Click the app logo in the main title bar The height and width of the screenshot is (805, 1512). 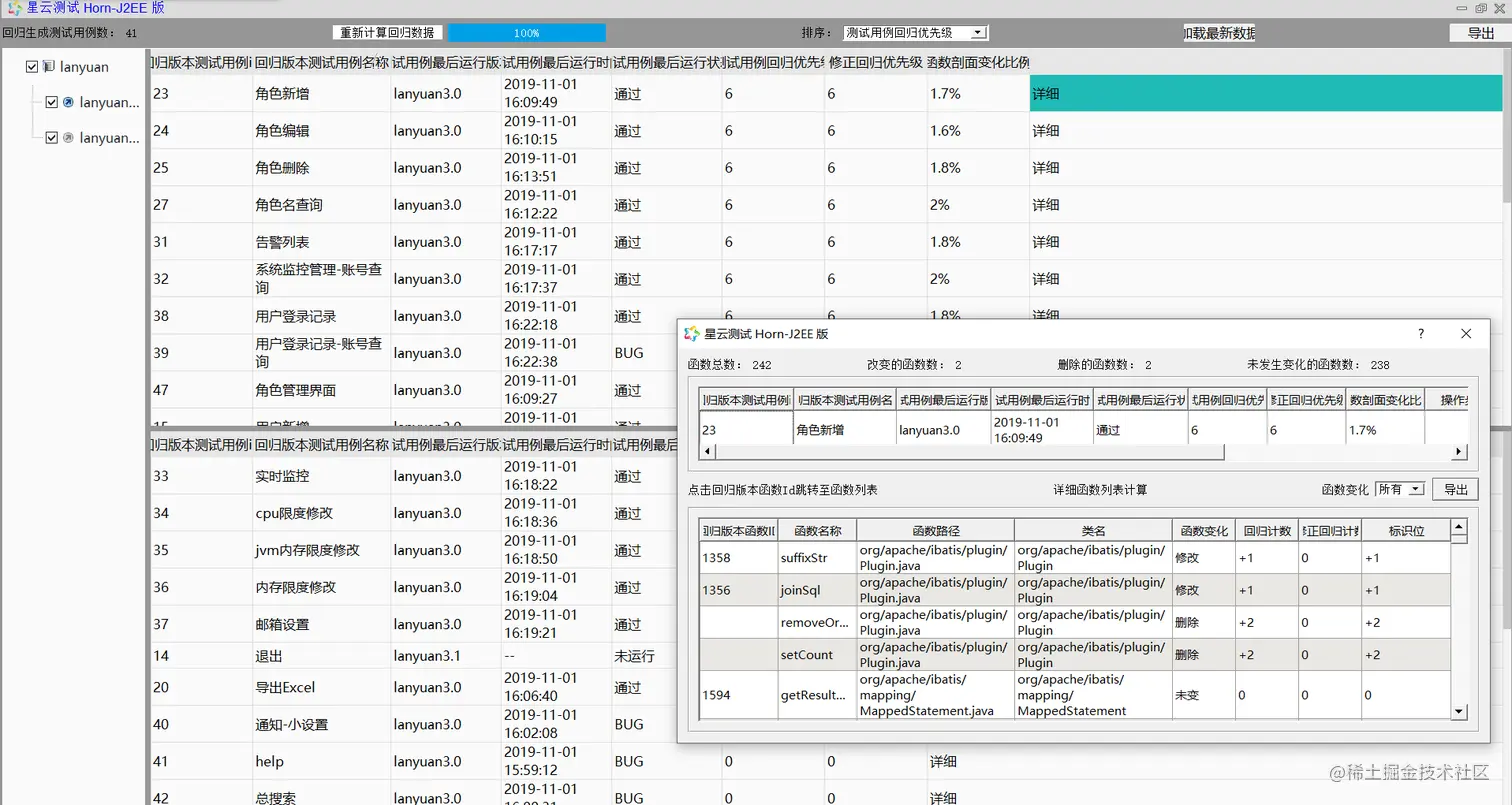click(x=15, y=8)
